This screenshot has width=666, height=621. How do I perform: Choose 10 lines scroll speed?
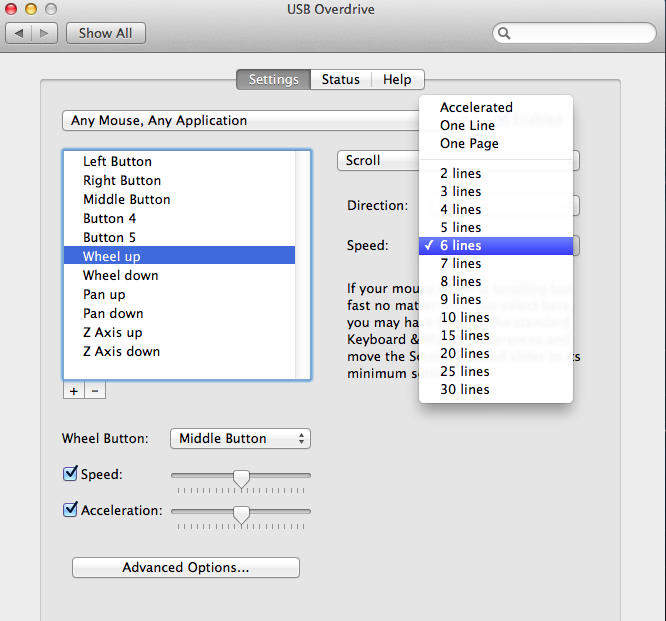point(496,317)
